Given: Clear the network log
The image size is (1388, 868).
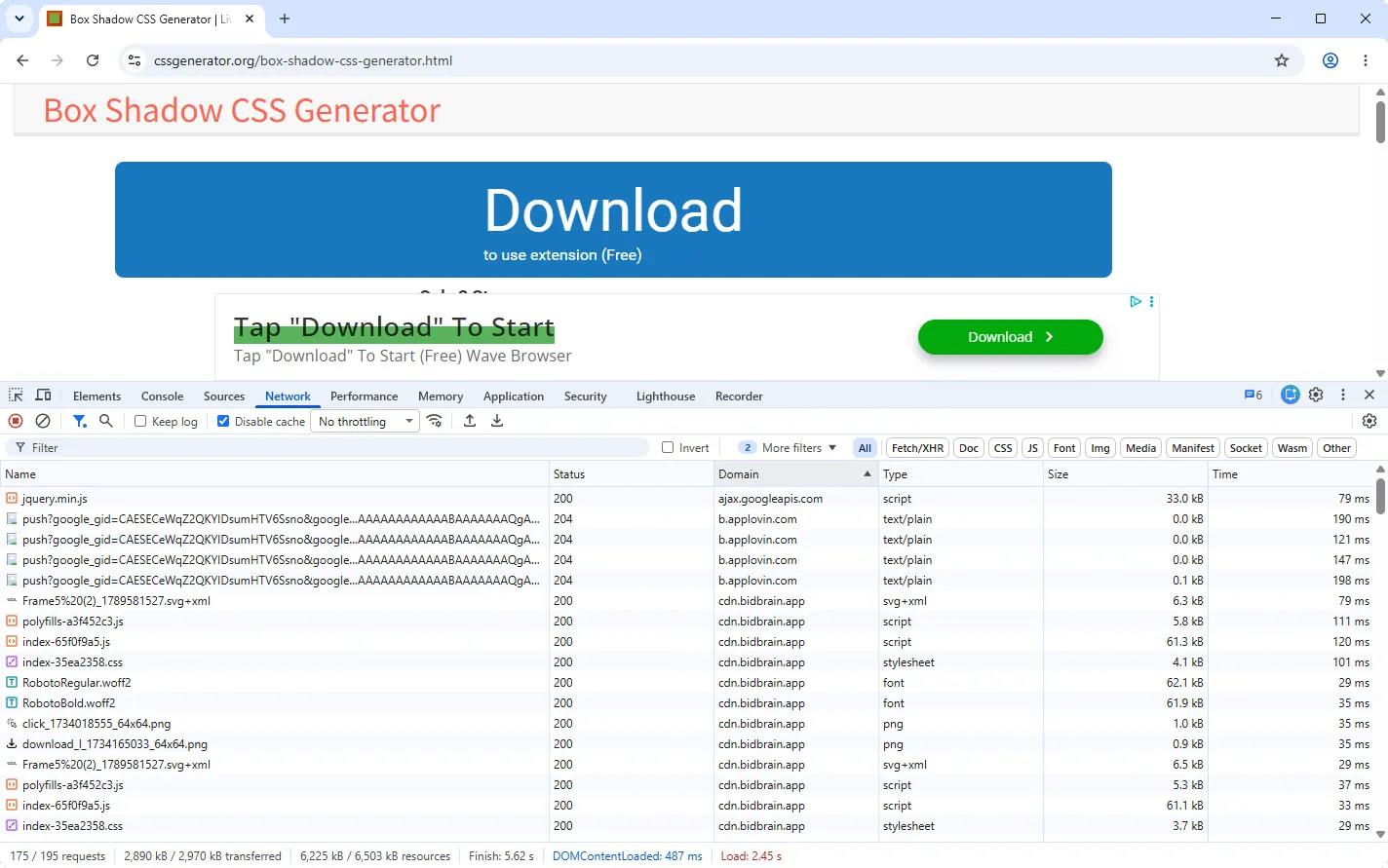Looking at the screenshot, I should pos(43,421).
